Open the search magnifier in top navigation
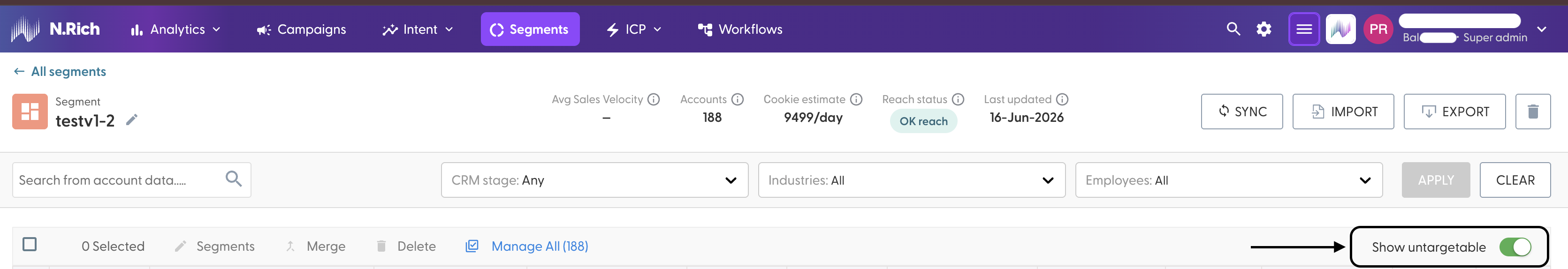 point(1233,29)
